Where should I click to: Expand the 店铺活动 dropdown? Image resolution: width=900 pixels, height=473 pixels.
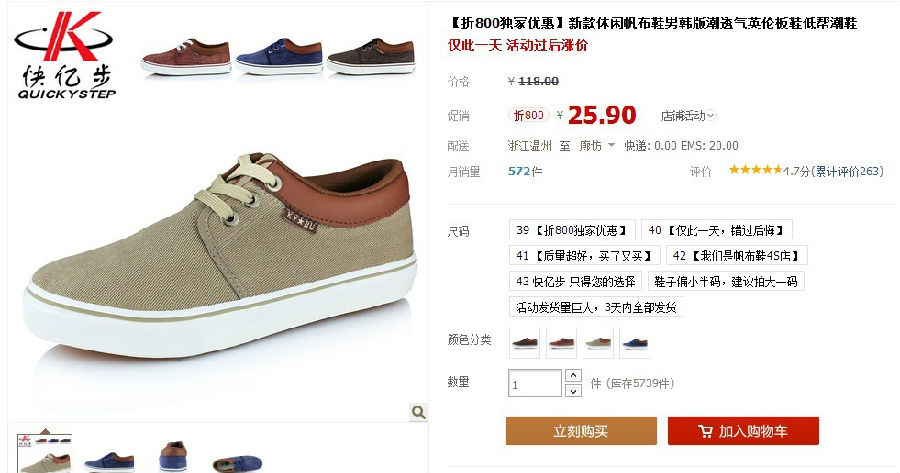pos(688,116)
